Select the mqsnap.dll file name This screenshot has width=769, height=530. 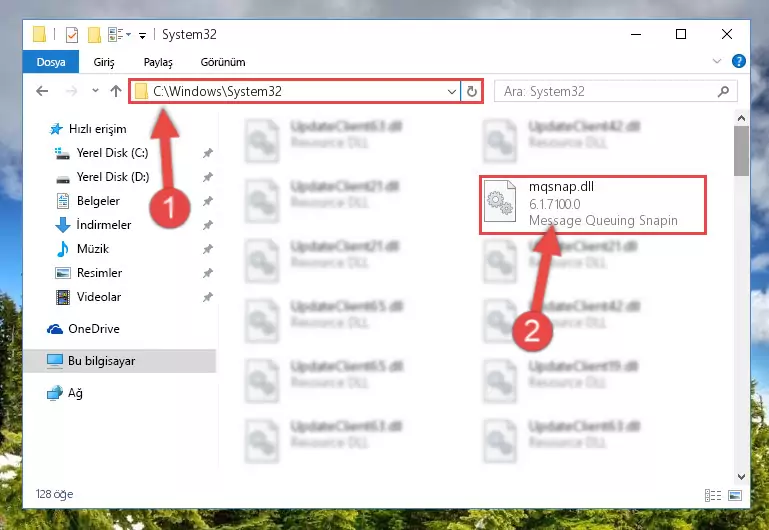[x=561, y=187]
